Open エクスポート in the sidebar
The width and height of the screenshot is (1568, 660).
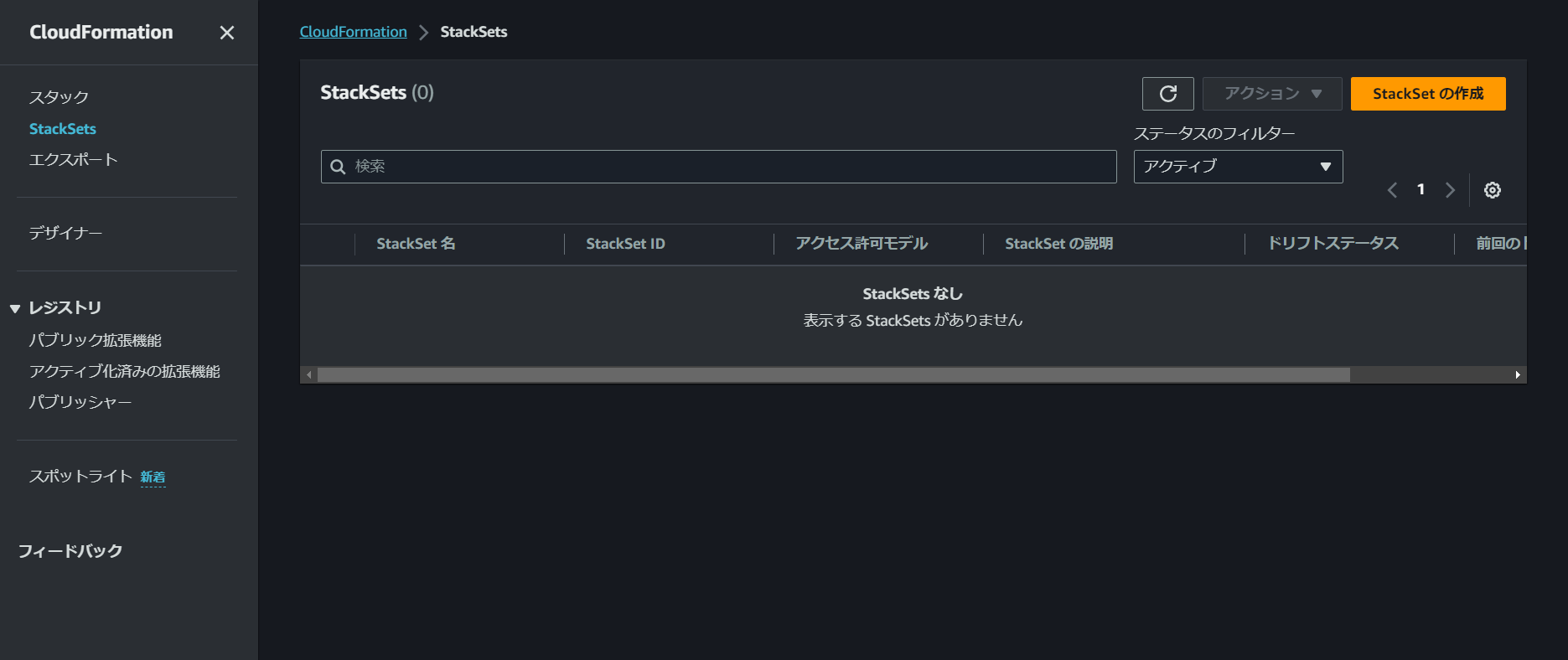coord(73,160)
